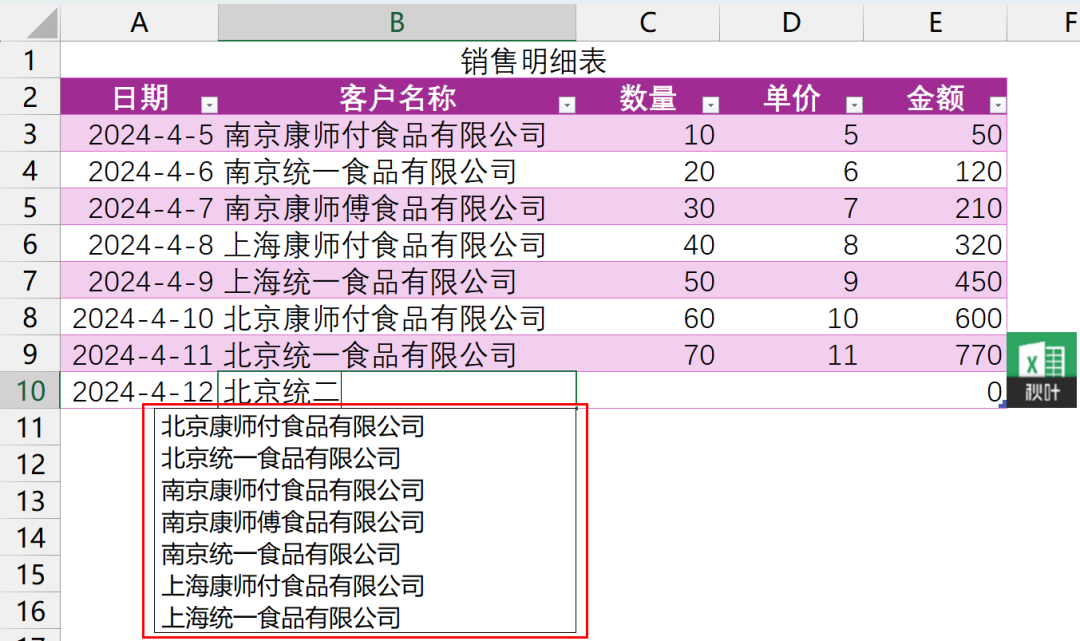The height and width of the screenshot is (641, 1080).
Task: Click row 6 cell 上海康师付食品有限公司
Action: [x=397, y=244]
